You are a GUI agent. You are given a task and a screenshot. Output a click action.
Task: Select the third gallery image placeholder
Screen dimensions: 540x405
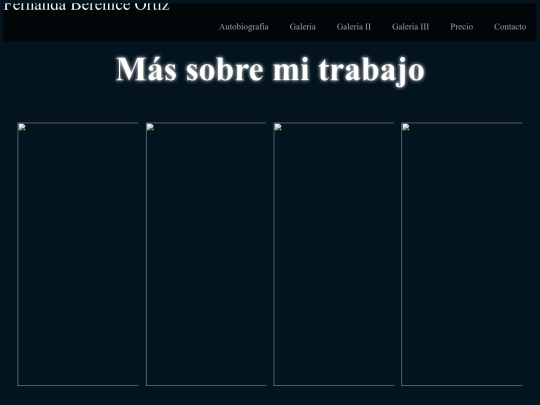[334, 254]
